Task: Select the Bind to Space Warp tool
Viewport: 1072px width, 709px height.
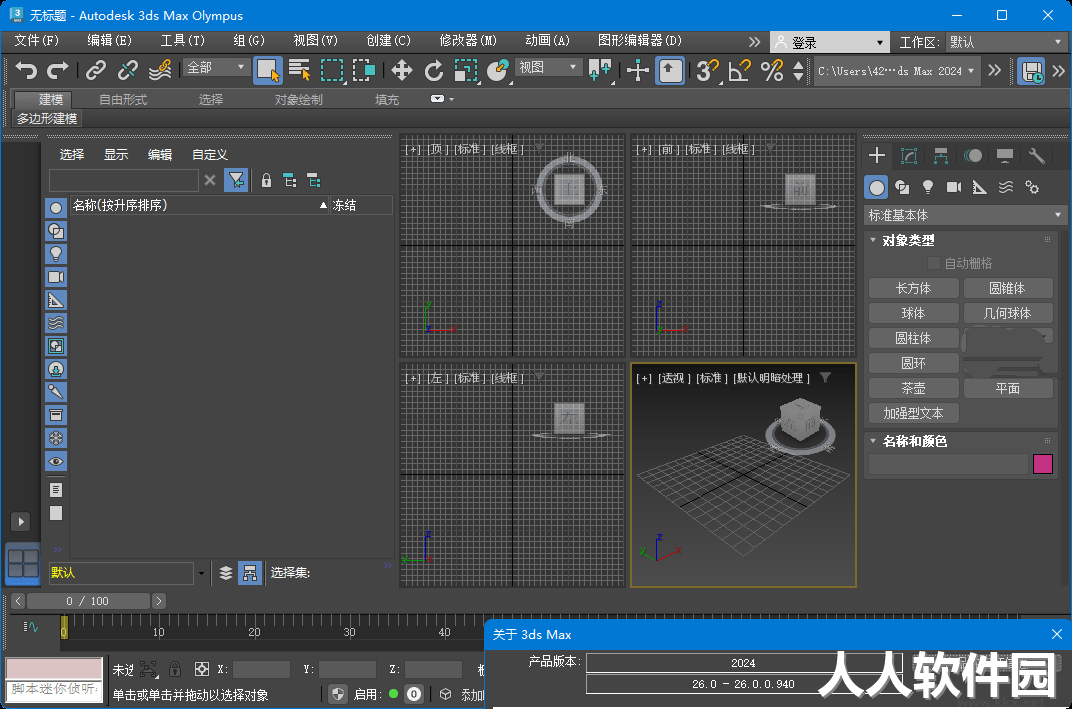Action: pyautogui.click(x=160, y=70)
